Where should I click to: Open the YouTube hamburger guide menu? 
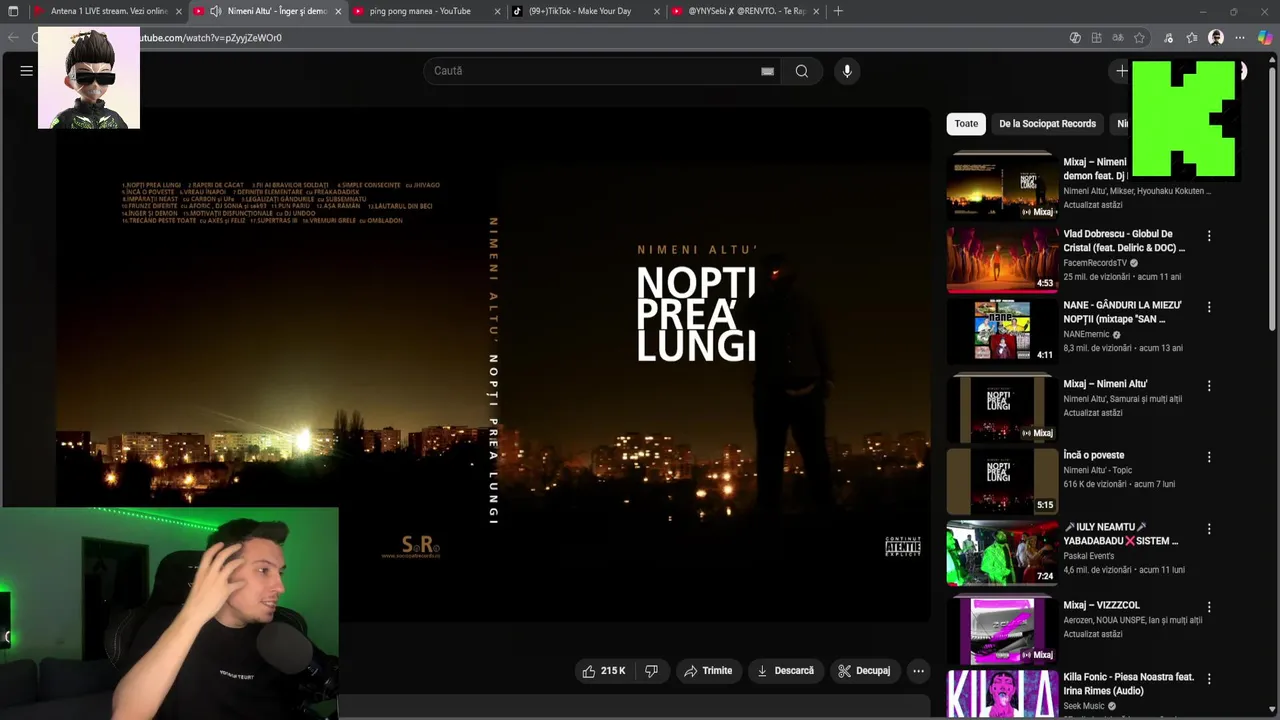tap(27, 71)
